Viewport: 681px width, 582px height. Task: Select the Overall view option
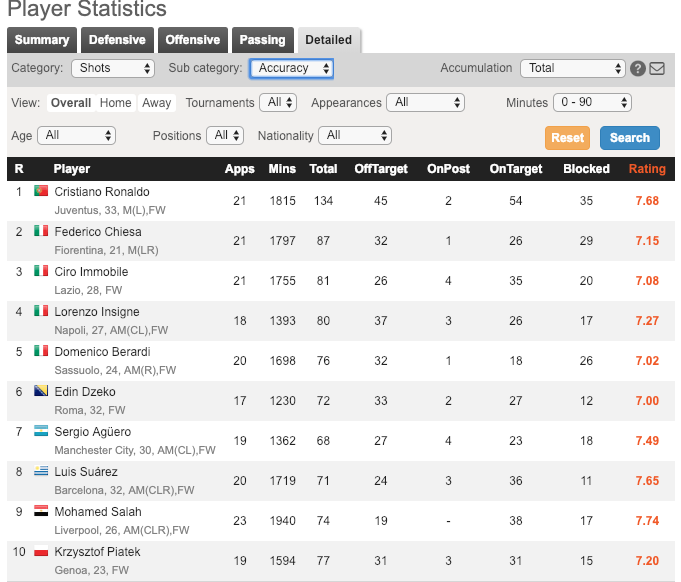[x=71, y=103]
